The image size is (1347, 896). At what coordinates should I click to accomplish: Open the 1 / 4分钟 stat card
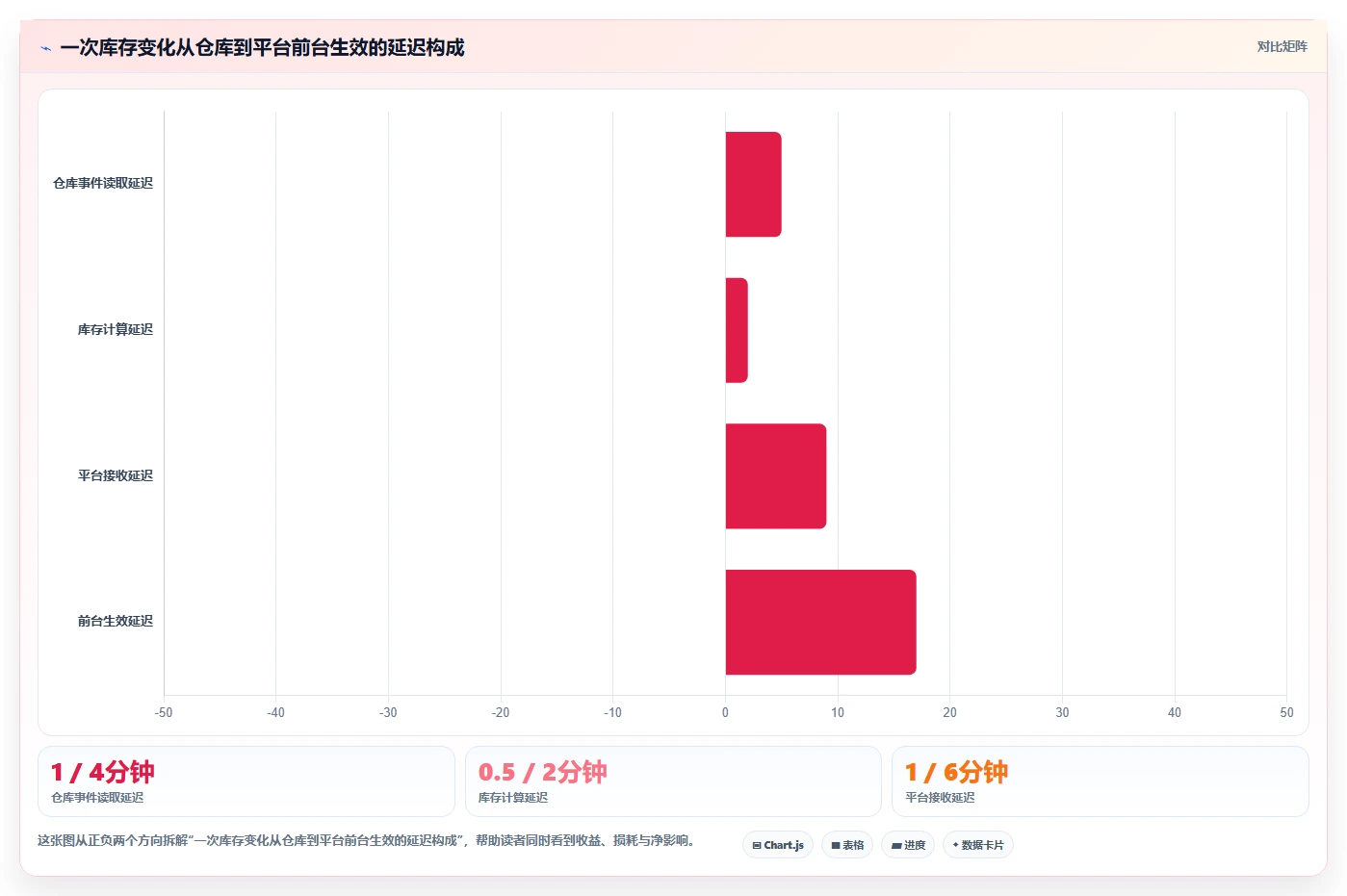click(246, 781)
